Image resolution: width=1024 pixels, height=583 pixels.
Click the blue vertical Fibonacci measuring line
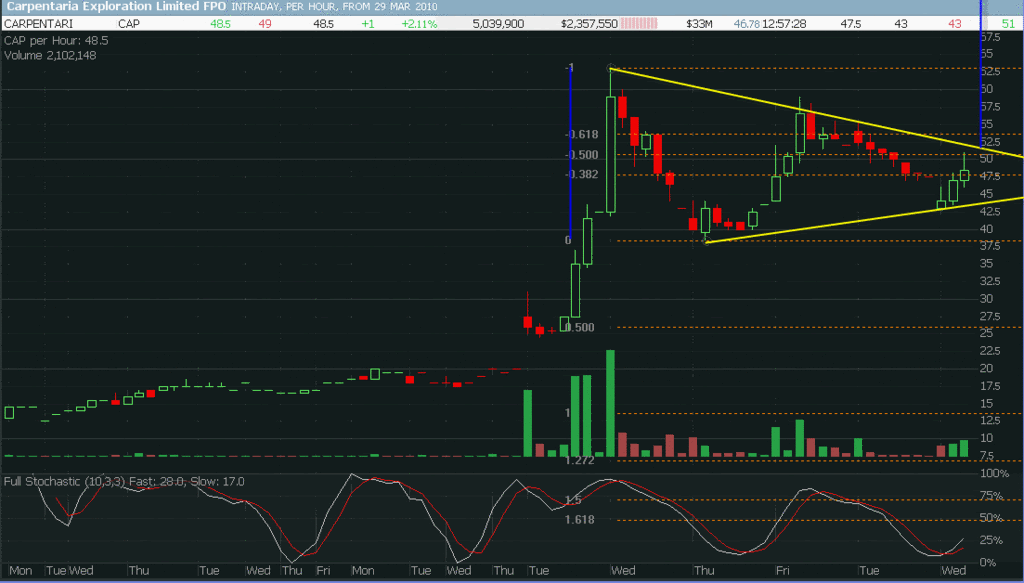[x=571, y=153]
